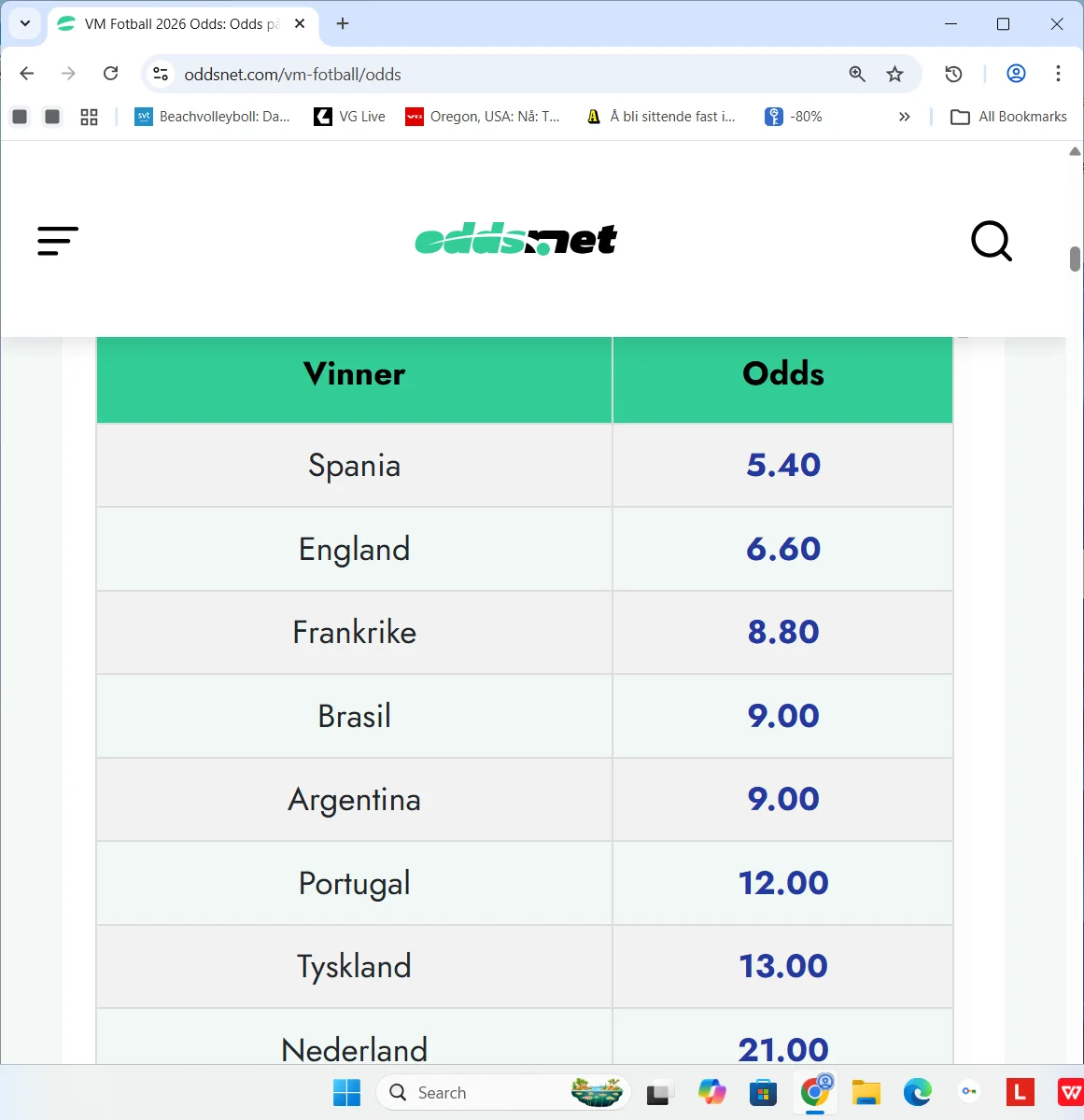Click the Chrome profile avatar icon

pos(1016,74)
